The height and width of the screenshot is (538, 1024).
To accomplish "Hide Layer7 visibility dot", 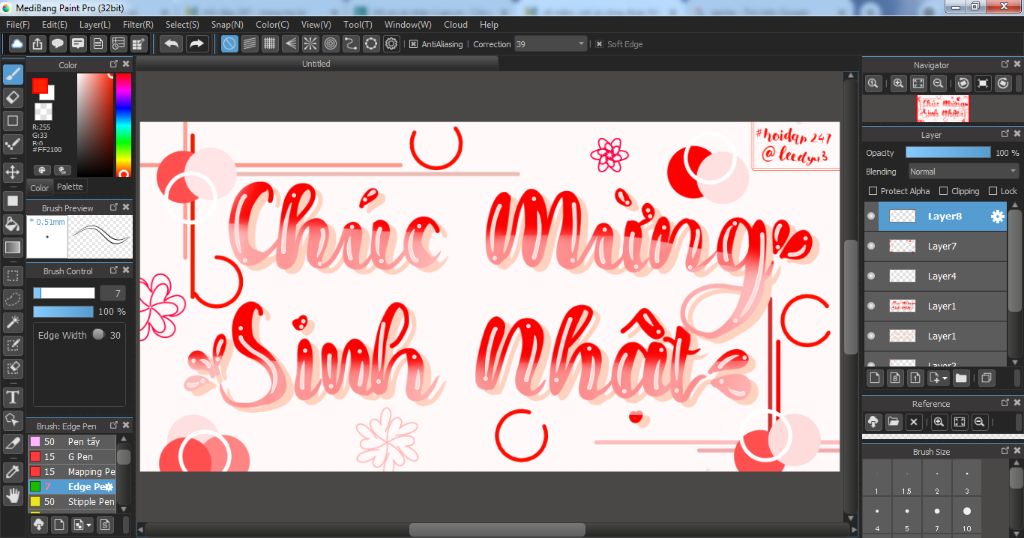I will point(871,246).
